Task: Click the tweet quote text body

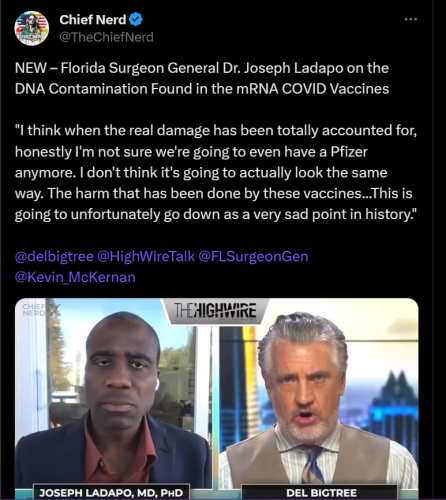Action: pos(216,172)
